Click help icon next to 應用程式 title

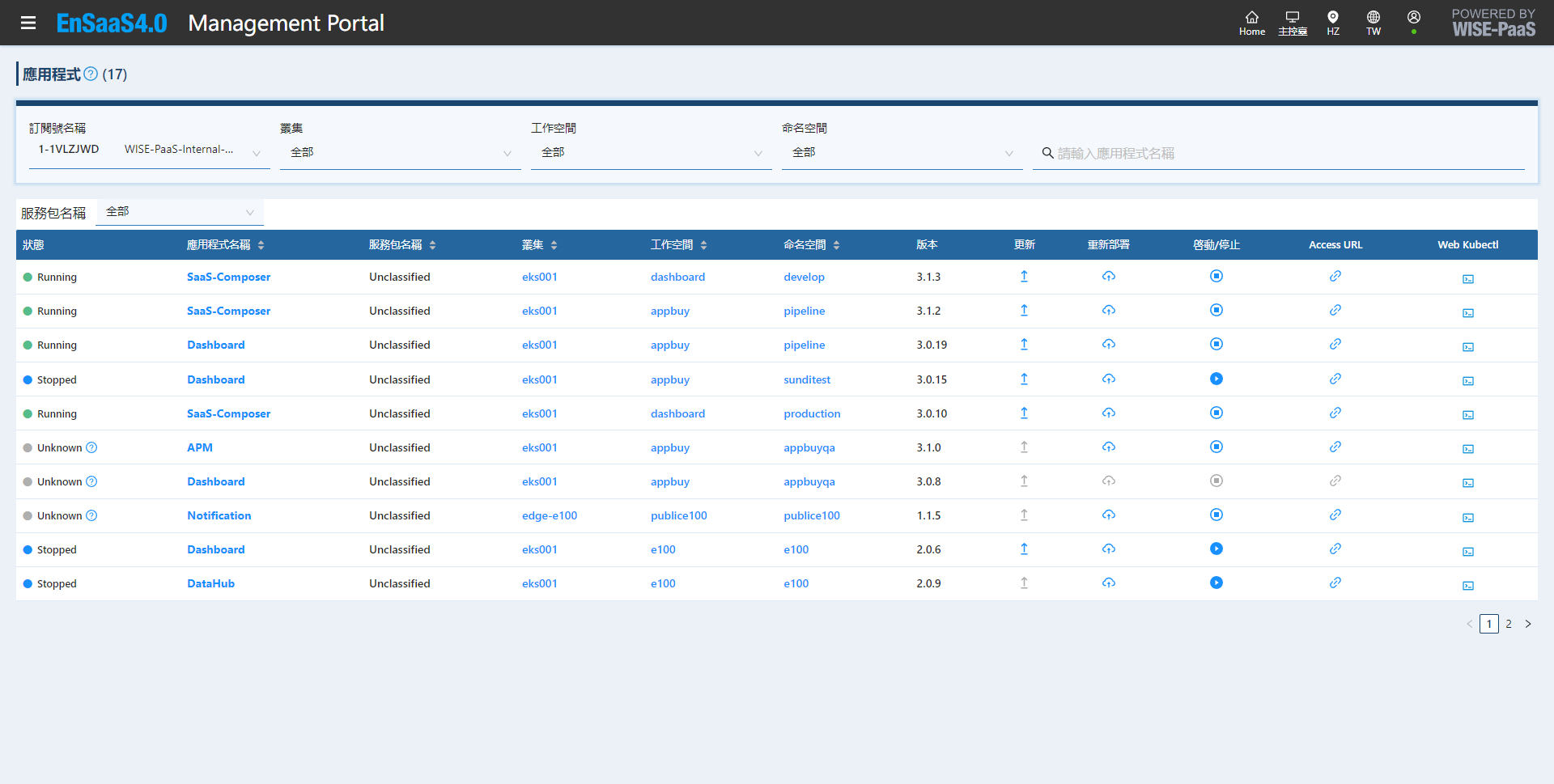tap(91, 74)
